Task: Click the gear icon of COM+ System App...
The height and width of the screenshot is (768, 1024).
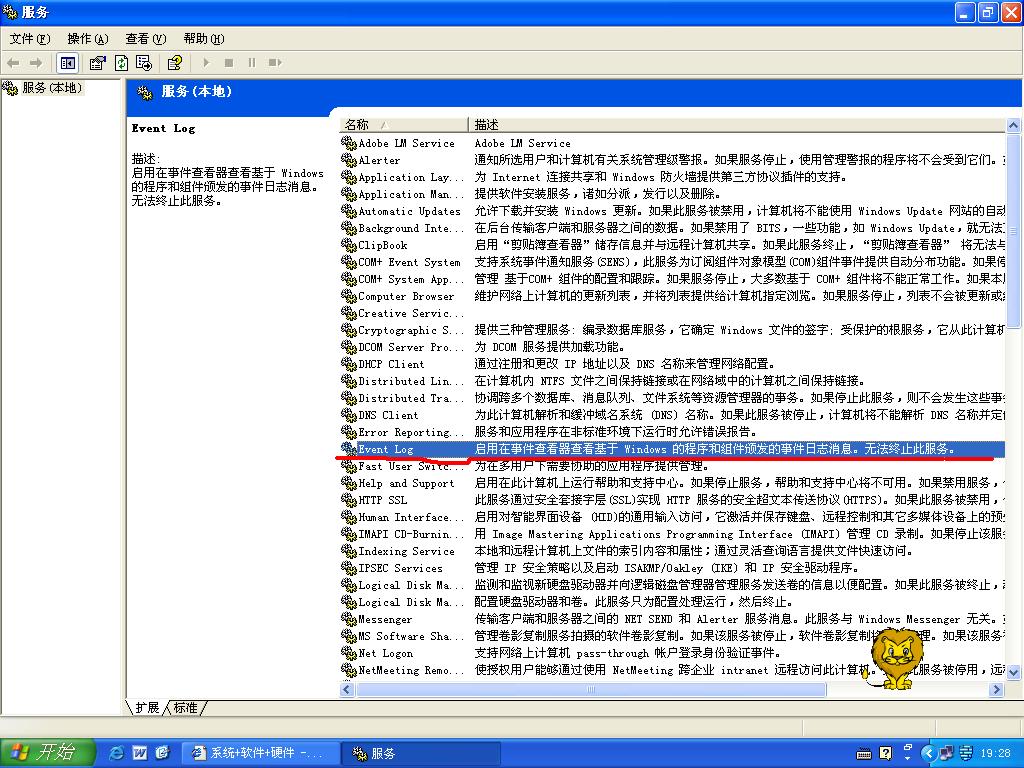Action: (349, 278)
